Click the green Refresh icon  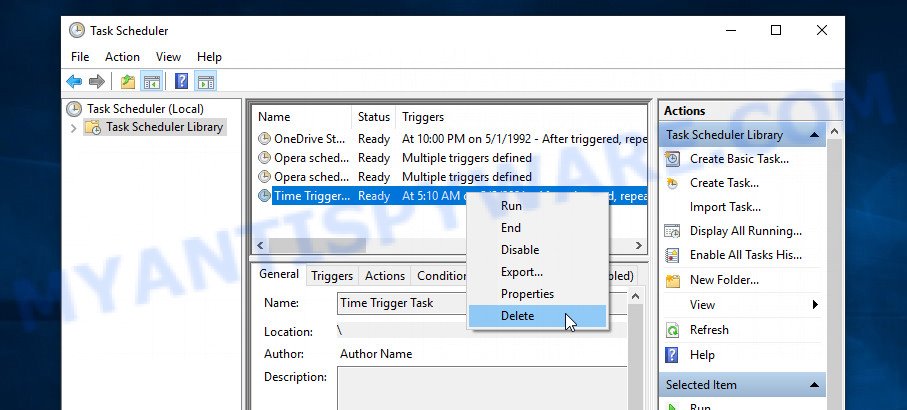(x=672, y=330)
